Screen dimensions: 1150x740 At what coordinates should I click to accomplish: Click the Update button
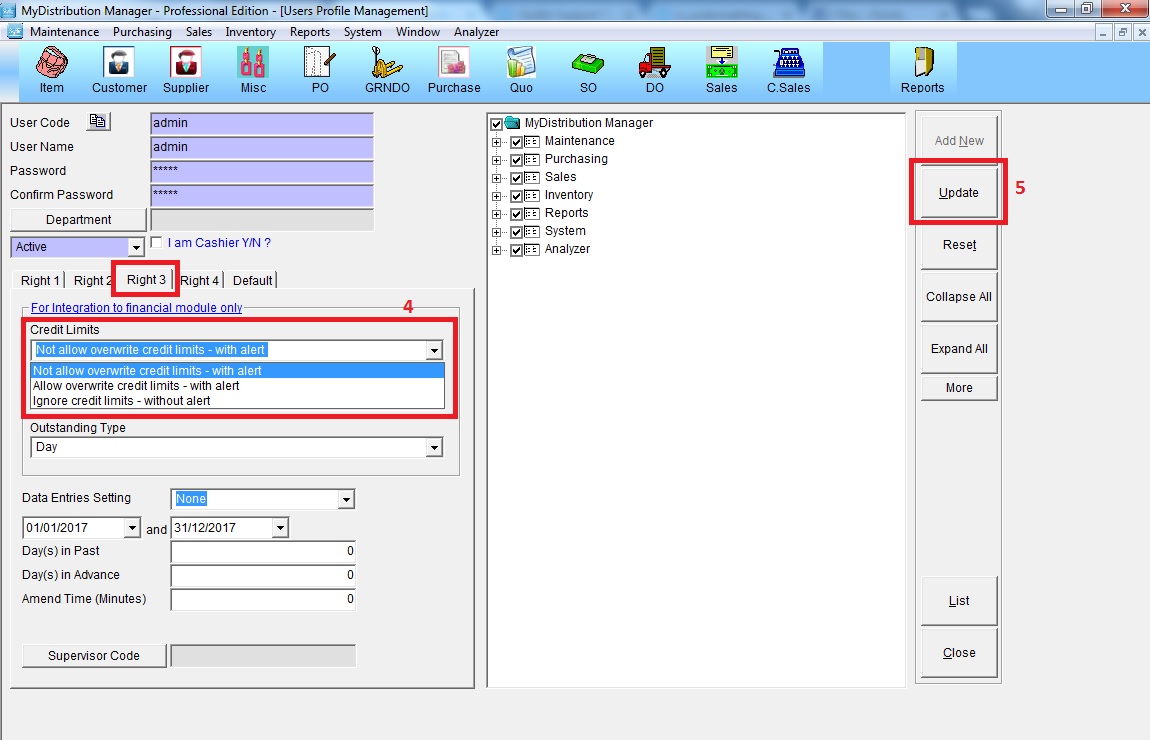[x=958, y=192]
